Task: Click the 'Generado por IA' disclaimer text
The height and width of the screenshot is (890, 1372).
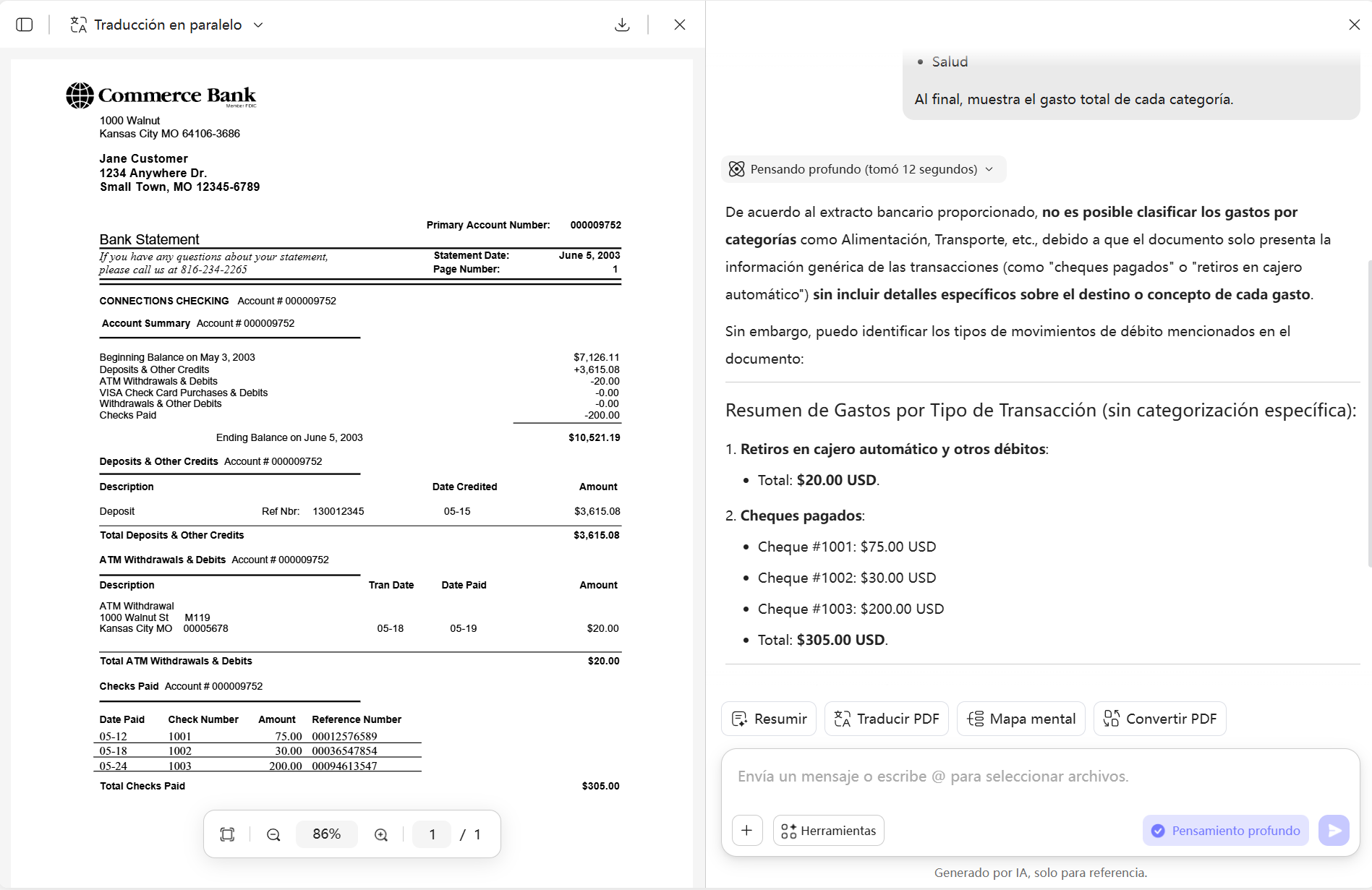Action: 1040,873
